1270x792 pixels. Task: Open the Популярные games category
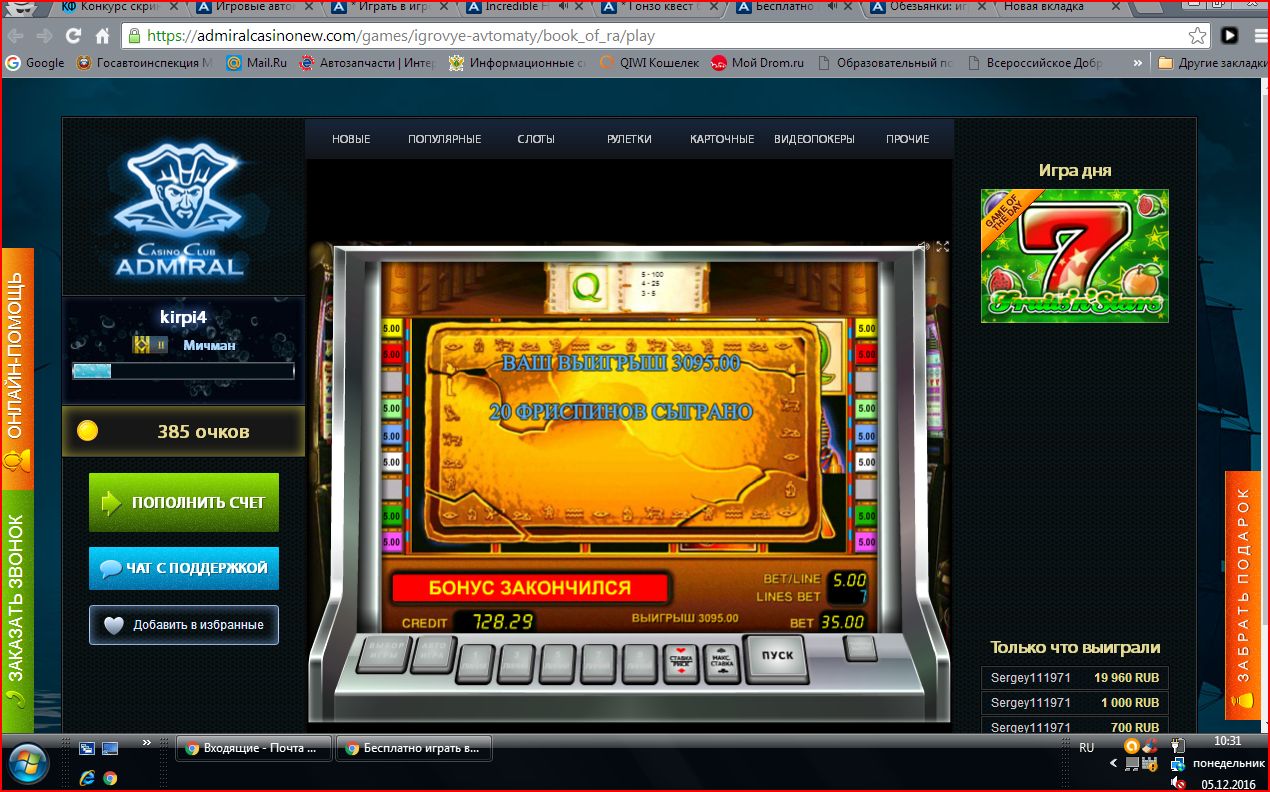point(444,139)
